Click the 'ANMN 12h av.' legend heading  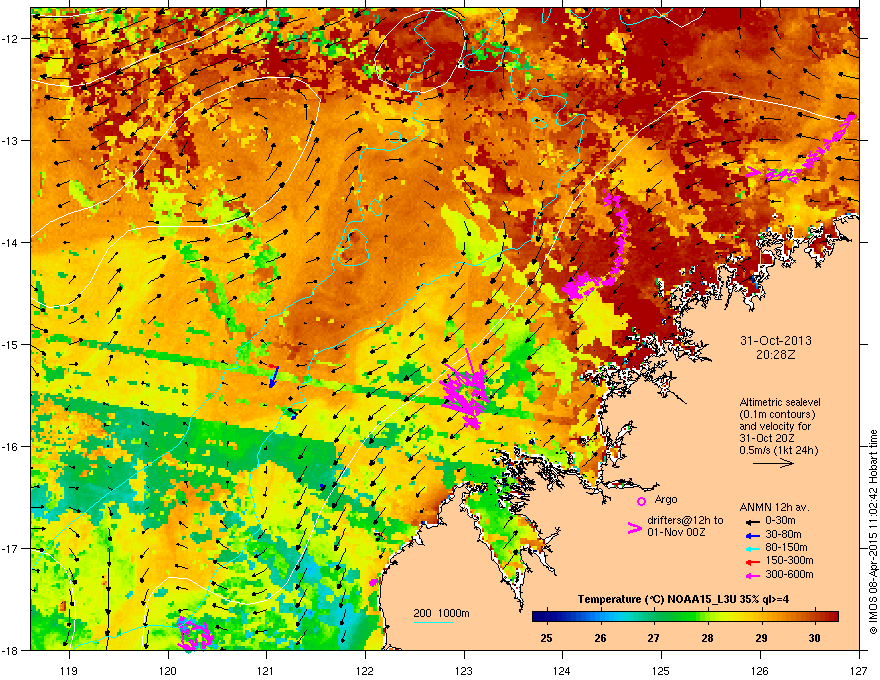(774, 507)
